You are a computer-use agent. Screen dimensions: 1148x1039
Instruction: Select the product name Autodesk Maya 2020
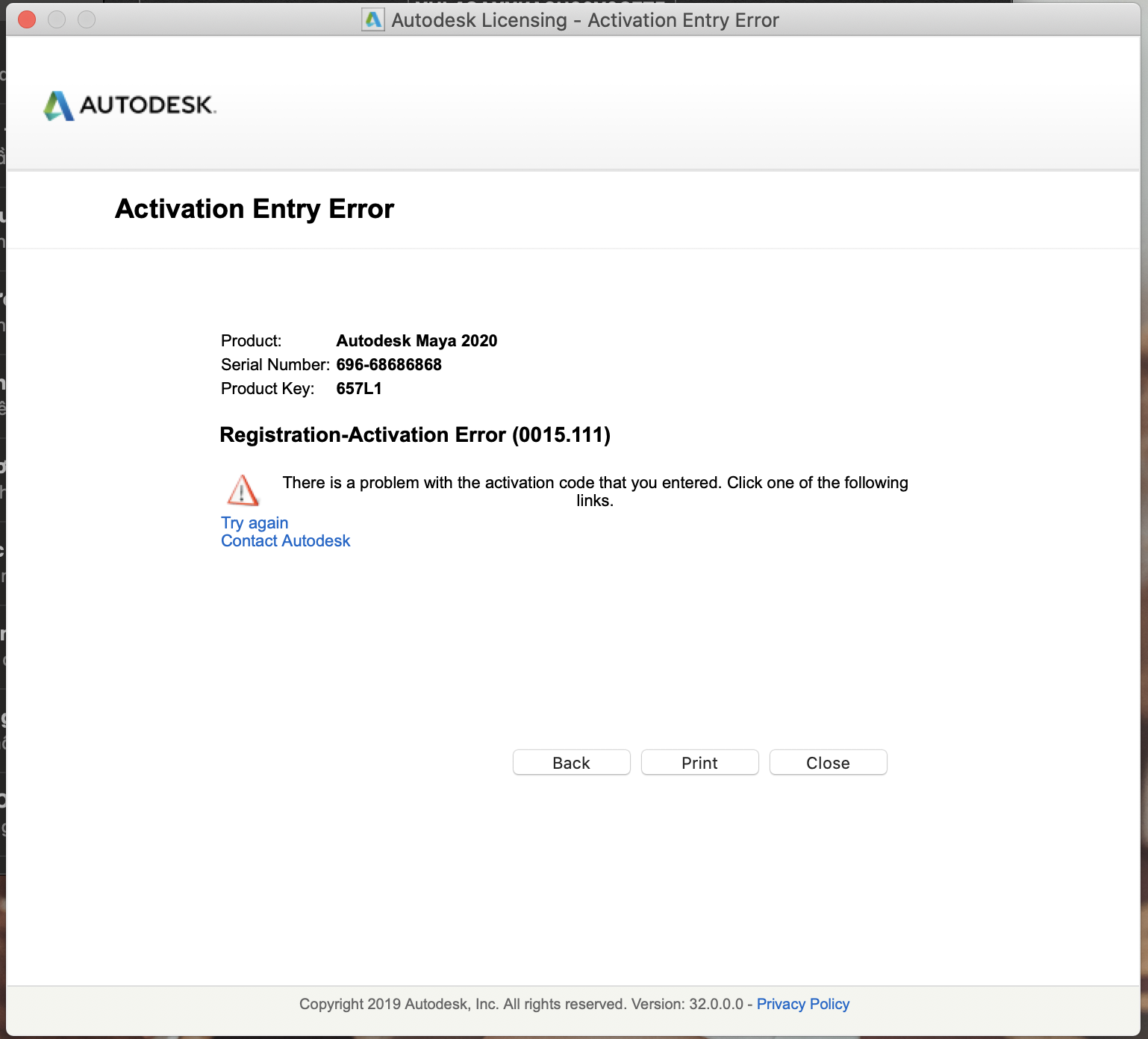417,340
